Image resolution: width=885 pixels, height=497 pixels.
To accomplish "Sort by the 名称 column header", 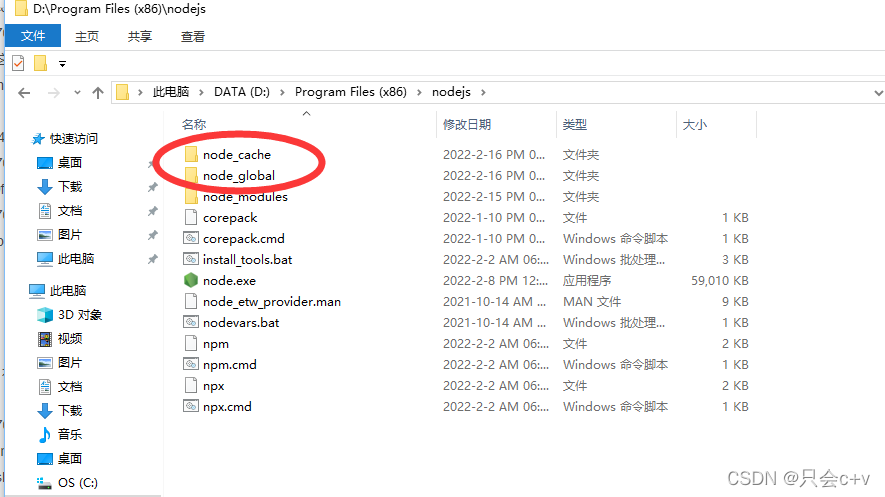I will [x=194, y=124].
